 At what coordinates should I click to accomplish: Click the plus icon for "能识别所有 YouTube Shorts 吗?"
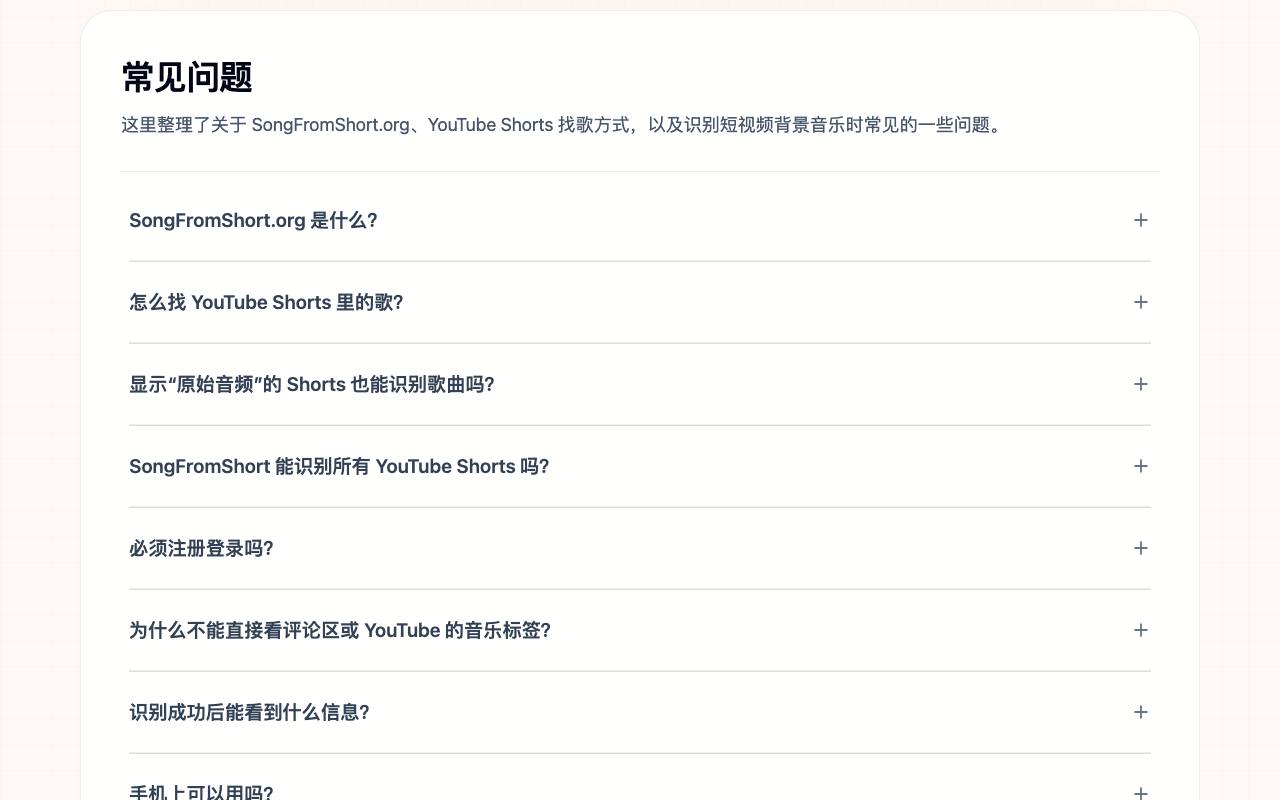pos(1141,466)
